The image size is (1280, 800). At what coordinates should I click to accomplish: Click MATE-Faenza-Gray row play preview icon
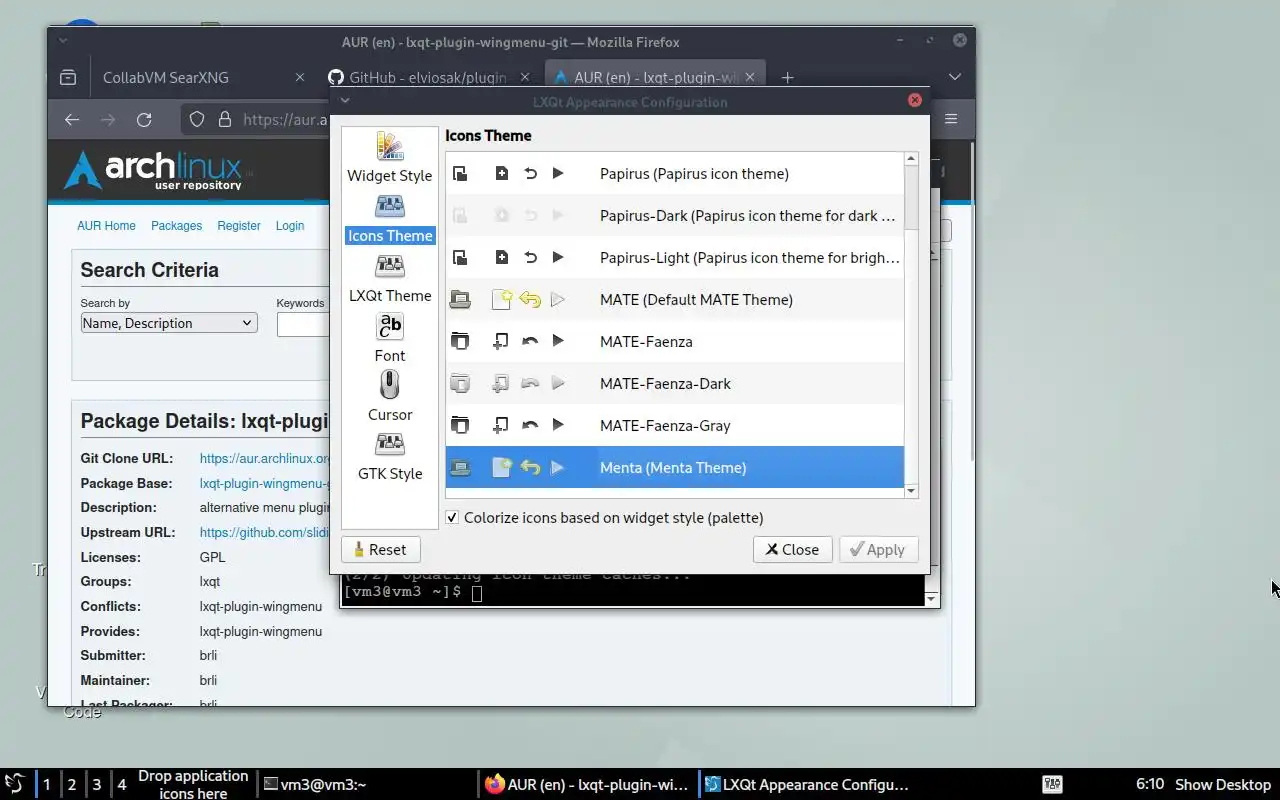[558, 425]
